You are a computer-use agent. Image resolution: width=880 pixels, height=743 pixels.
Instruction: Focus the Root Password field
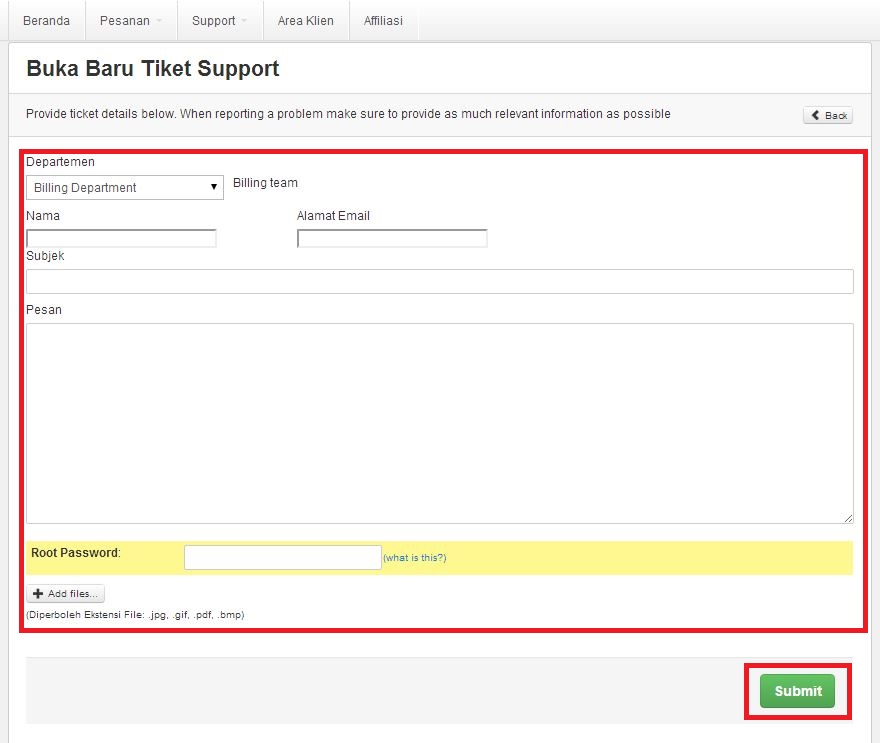tap(282, 557)
